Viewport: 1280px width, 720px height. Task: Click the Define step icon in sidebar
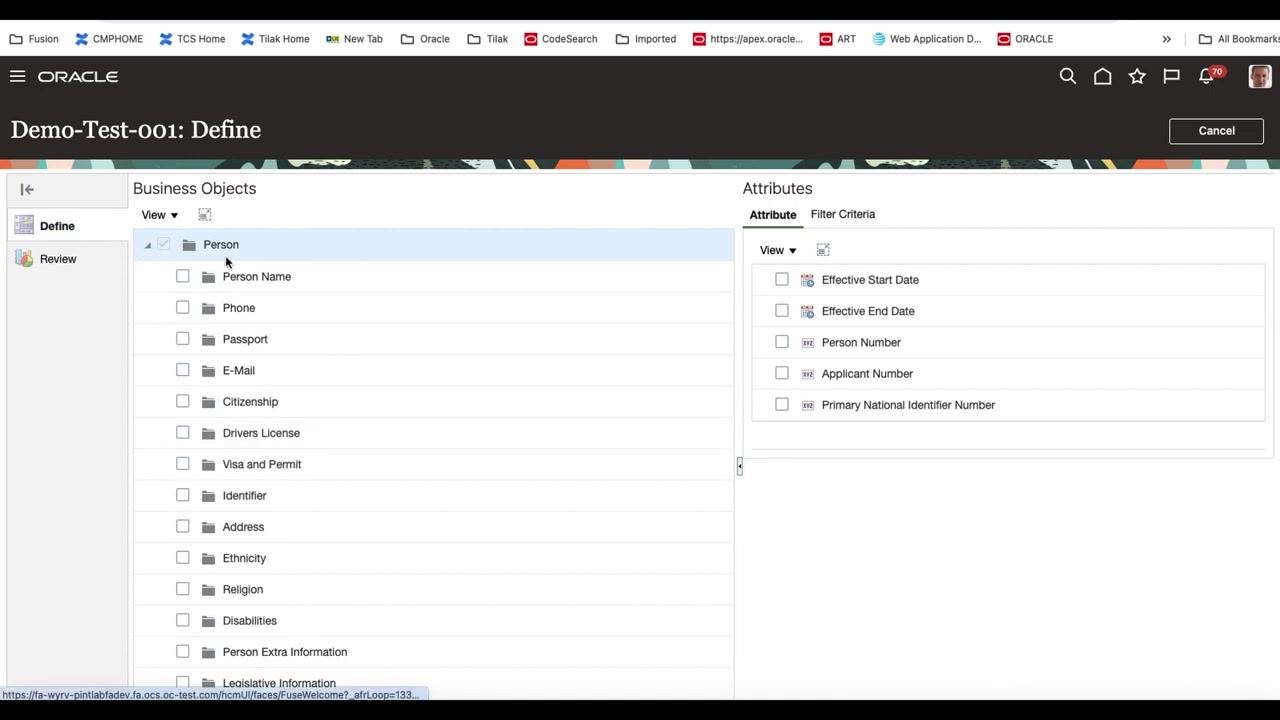pos(24,226)
